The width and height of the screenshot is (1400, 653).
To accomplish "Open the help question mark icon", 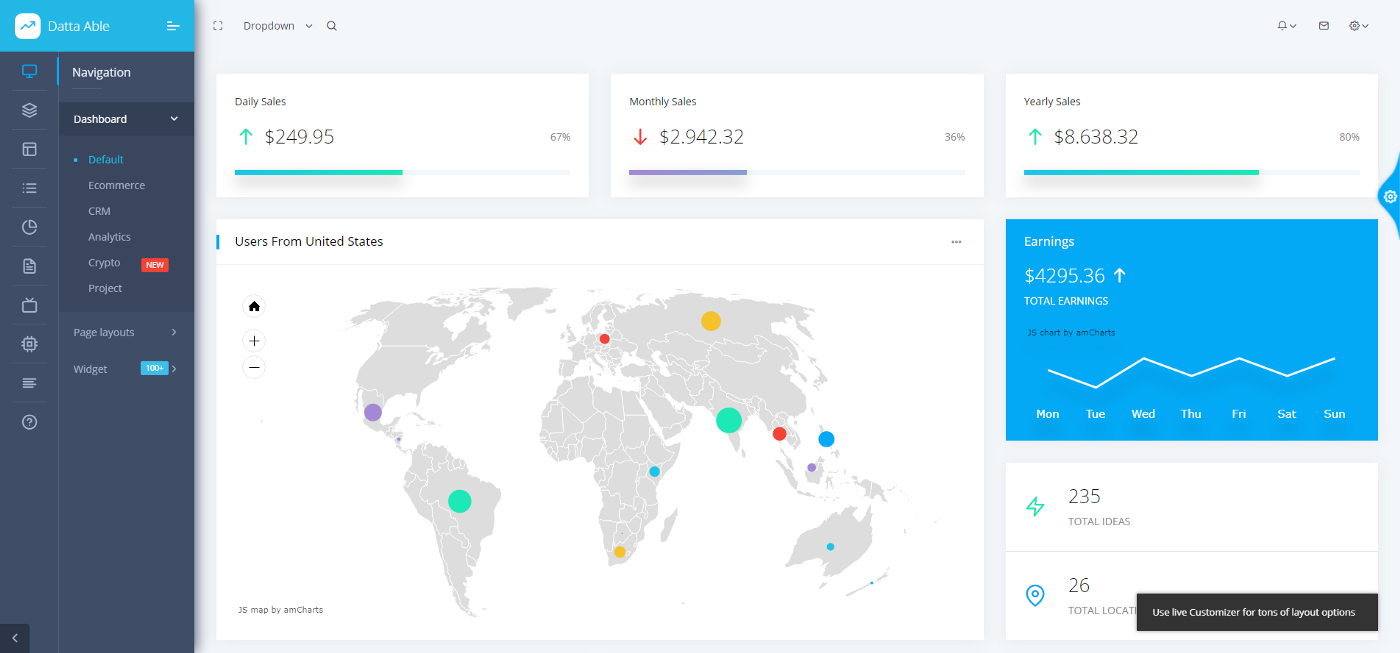I will [x=29, y=422].
